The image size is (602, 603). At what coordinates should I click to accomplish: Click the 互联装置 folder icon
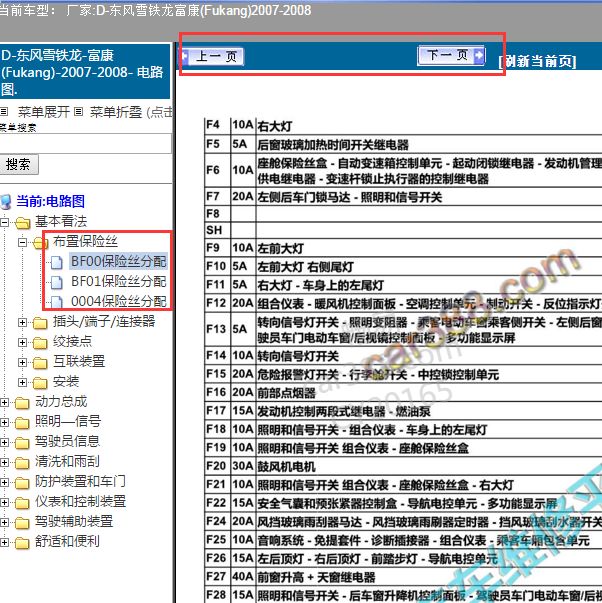click(40, 363)
